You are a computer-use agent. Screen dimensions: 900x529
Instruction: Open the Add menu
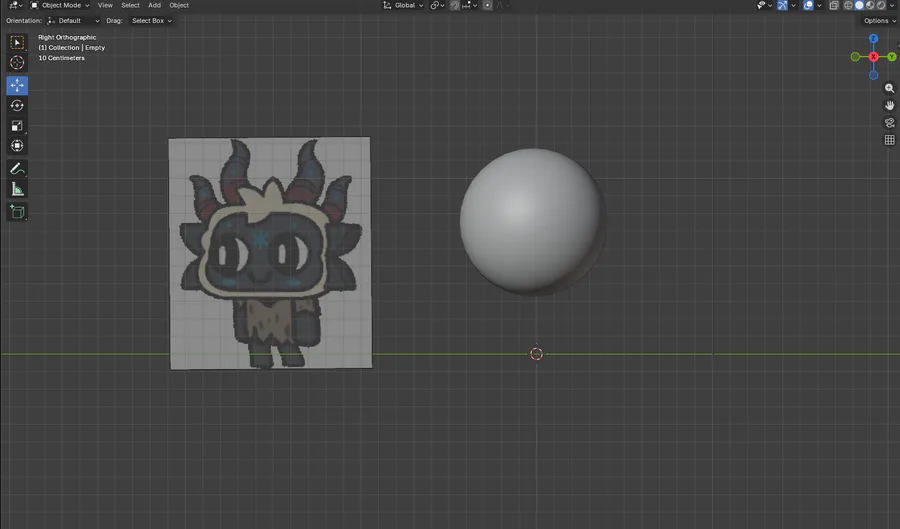click(154, 5)
